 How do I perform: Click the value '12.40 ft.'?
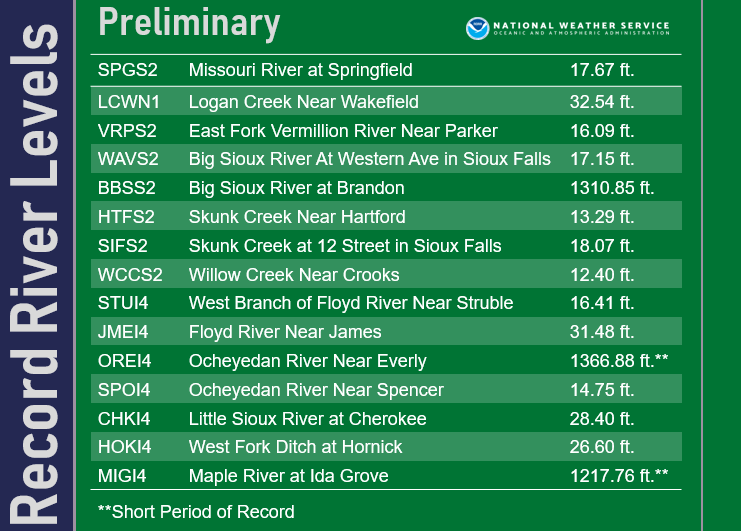pos(602,274)
